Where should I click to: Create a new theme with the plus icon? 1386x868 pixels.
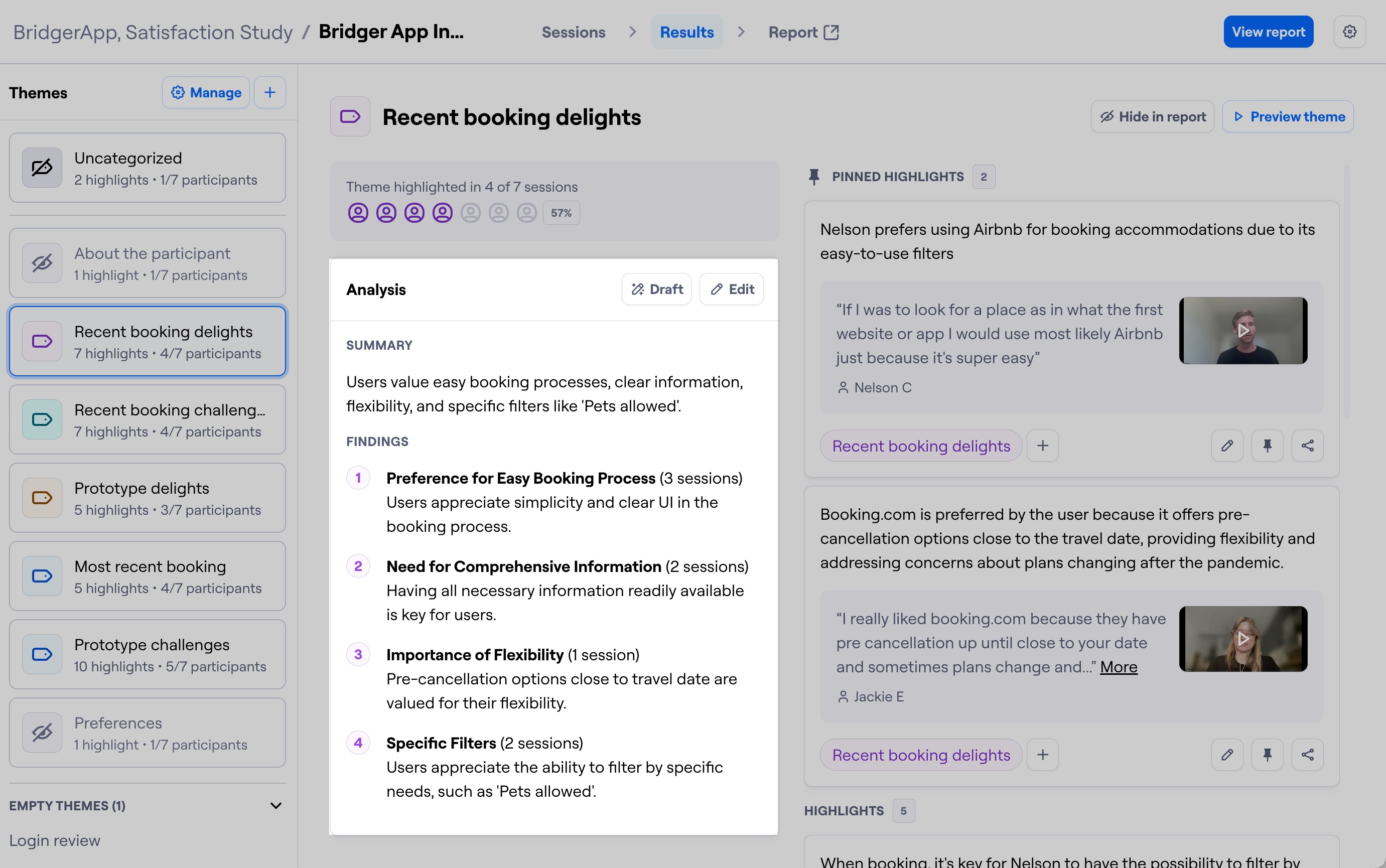click(x=270, y=92)
